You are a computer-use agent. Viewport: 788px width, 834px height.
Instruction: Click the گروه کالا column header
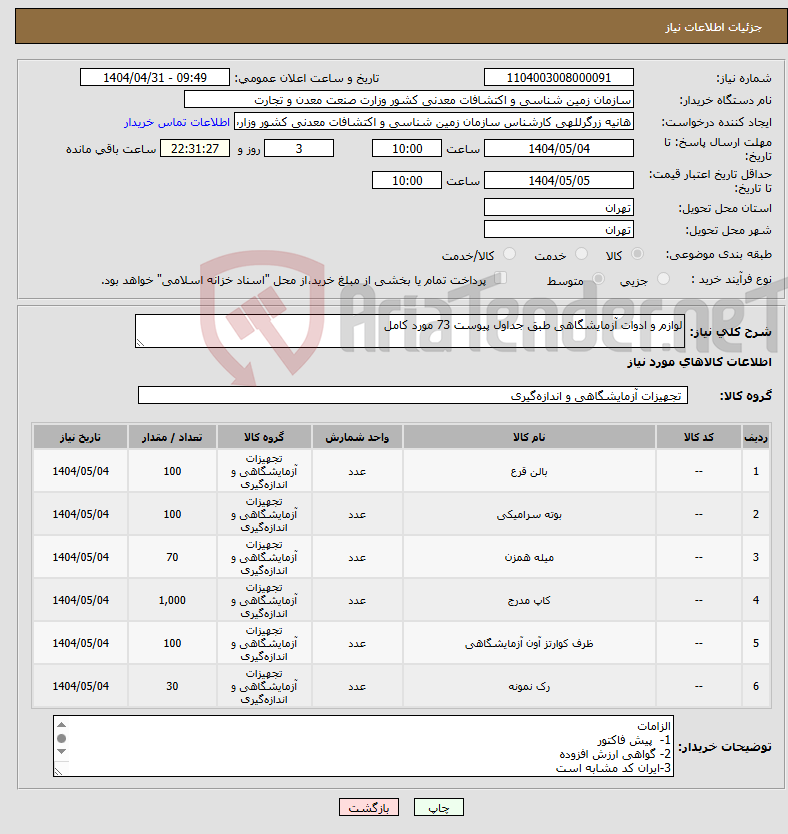[264, 437]
